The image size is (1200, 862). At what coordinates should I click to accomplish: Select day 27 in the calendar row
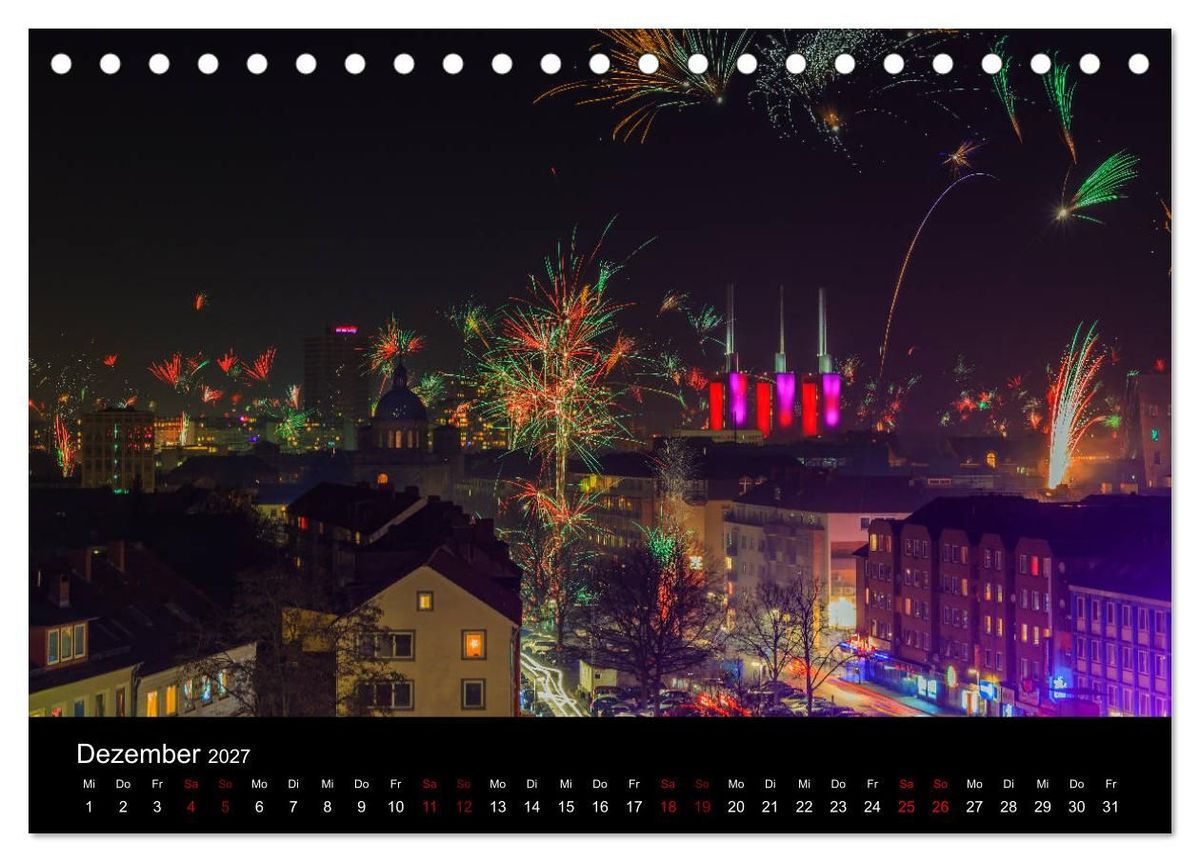pyautogui.click(x=974, y=807)
